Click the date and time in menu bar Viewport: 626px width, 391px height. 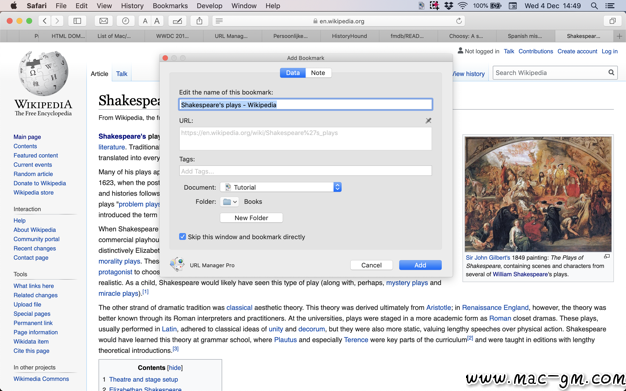pos(552,6)
